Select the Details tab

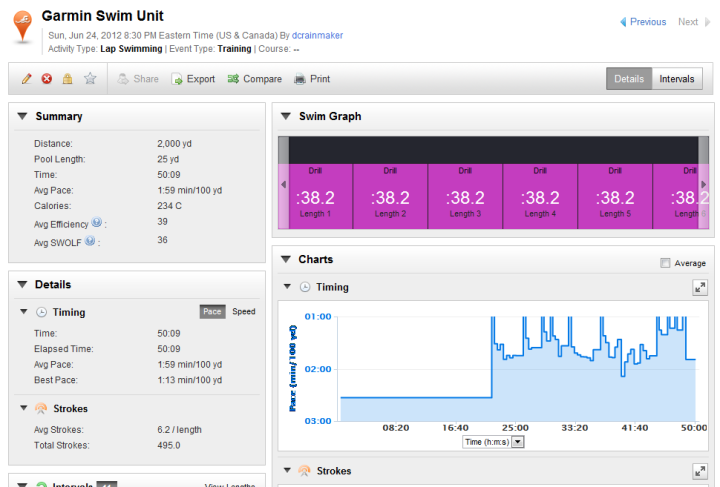(629, 79)
